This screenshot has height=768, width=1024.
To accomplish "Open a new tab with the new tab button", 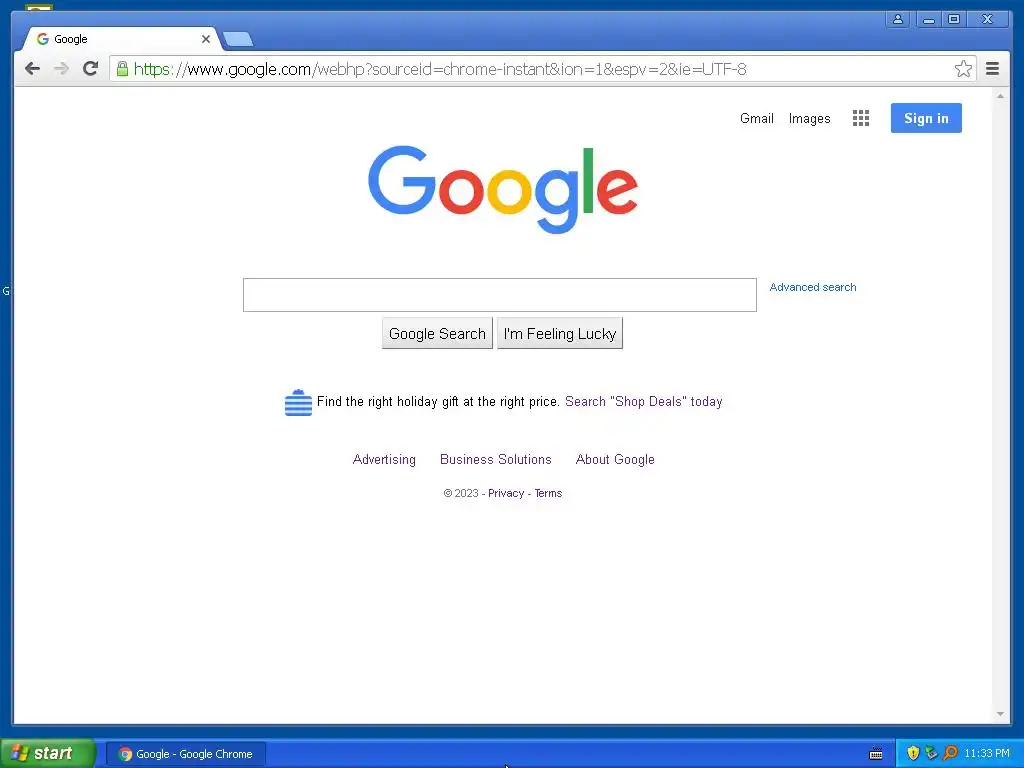I will [238, 39].
